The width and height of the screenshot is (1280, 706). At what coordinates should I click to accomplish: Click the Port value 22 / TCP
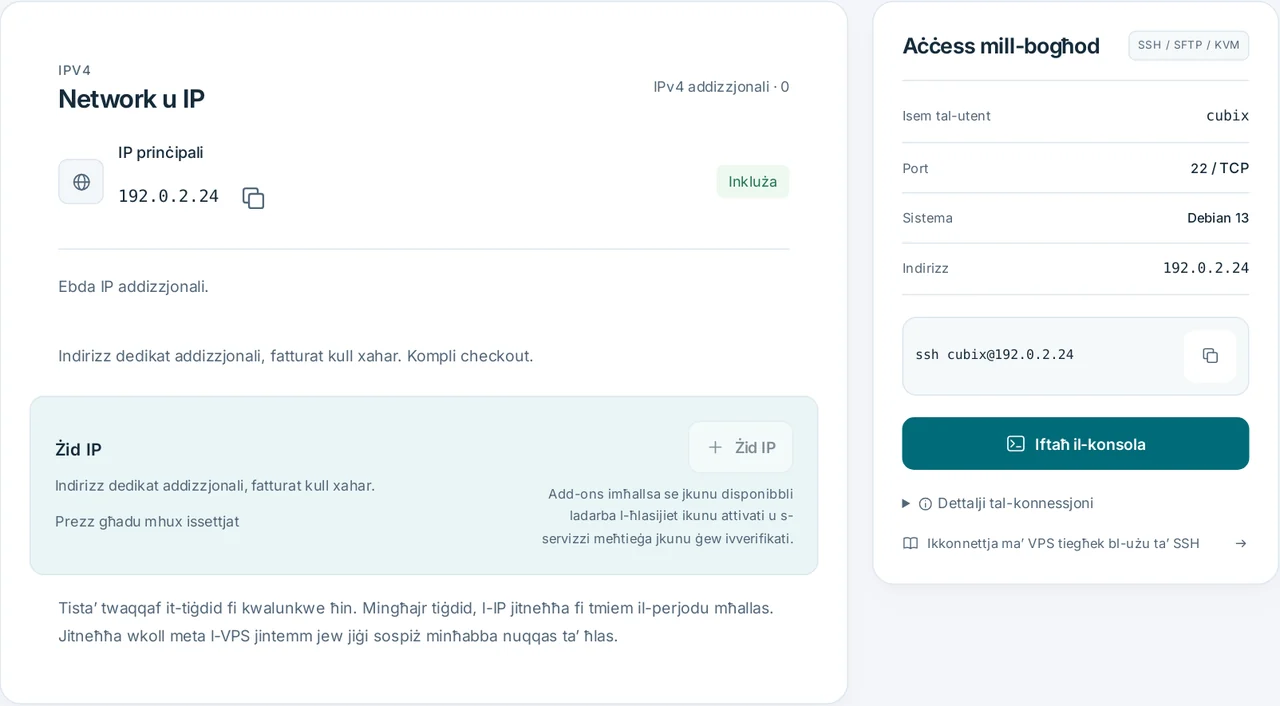click(1219, 168)
